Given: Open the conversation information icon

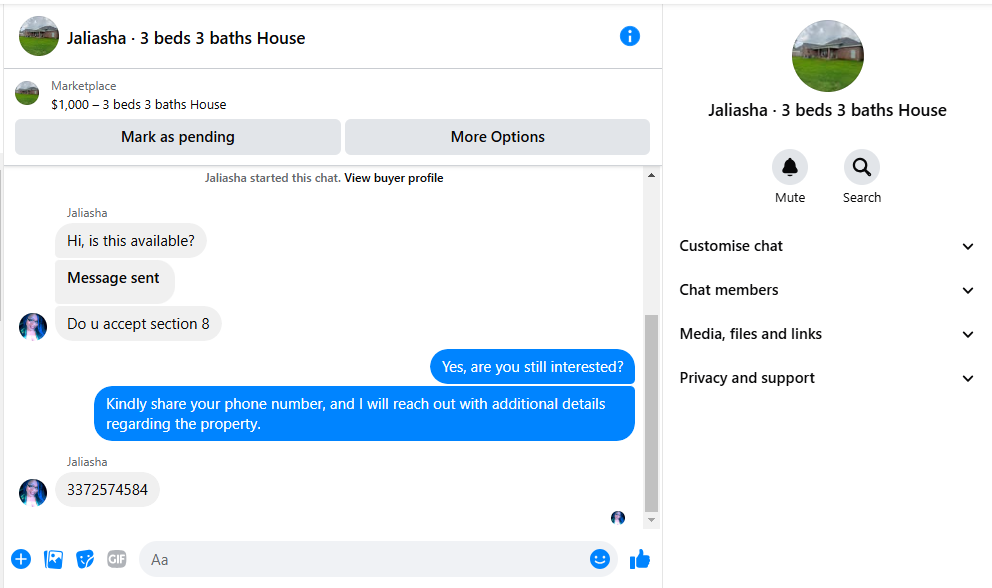Looking at the screenshot, I should click(x=629, y=36).
